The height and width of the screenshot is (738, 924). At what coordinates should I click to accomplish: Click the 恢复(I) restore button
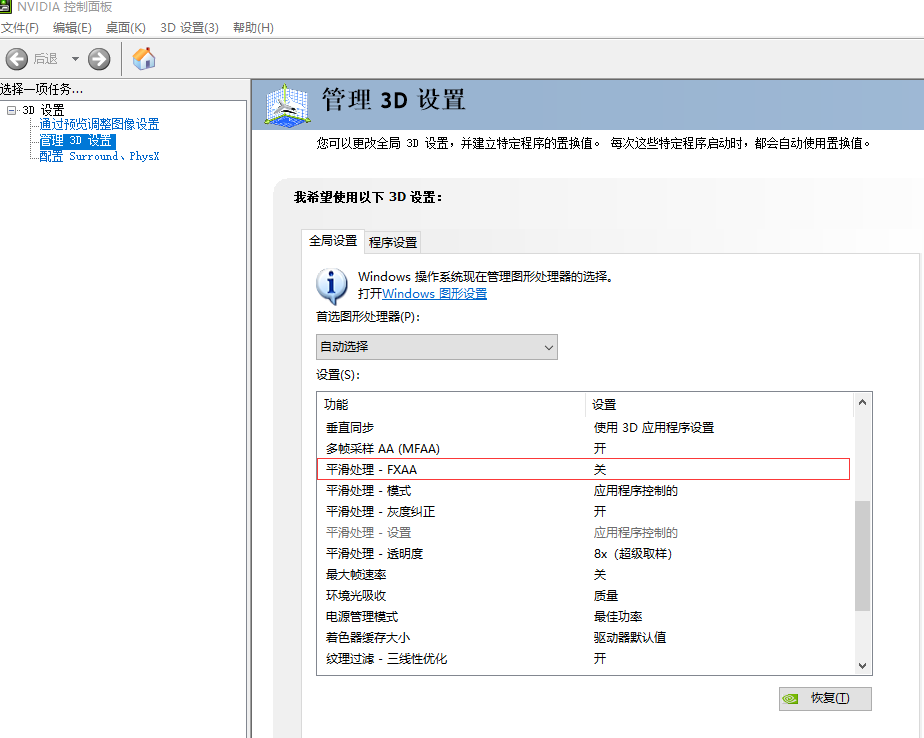[x=825, y=698]
